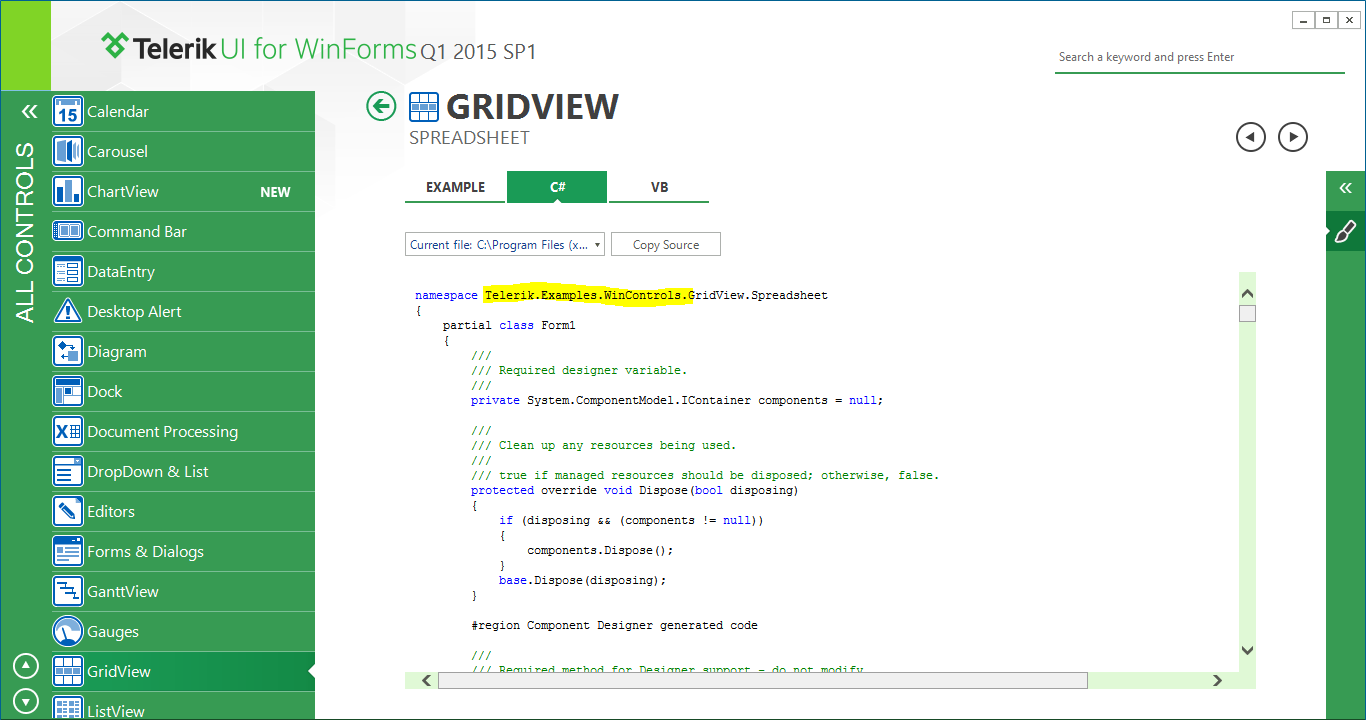Click the GRIDVIEW heading grid icon

pyautogui.click(x=423, y=106)
